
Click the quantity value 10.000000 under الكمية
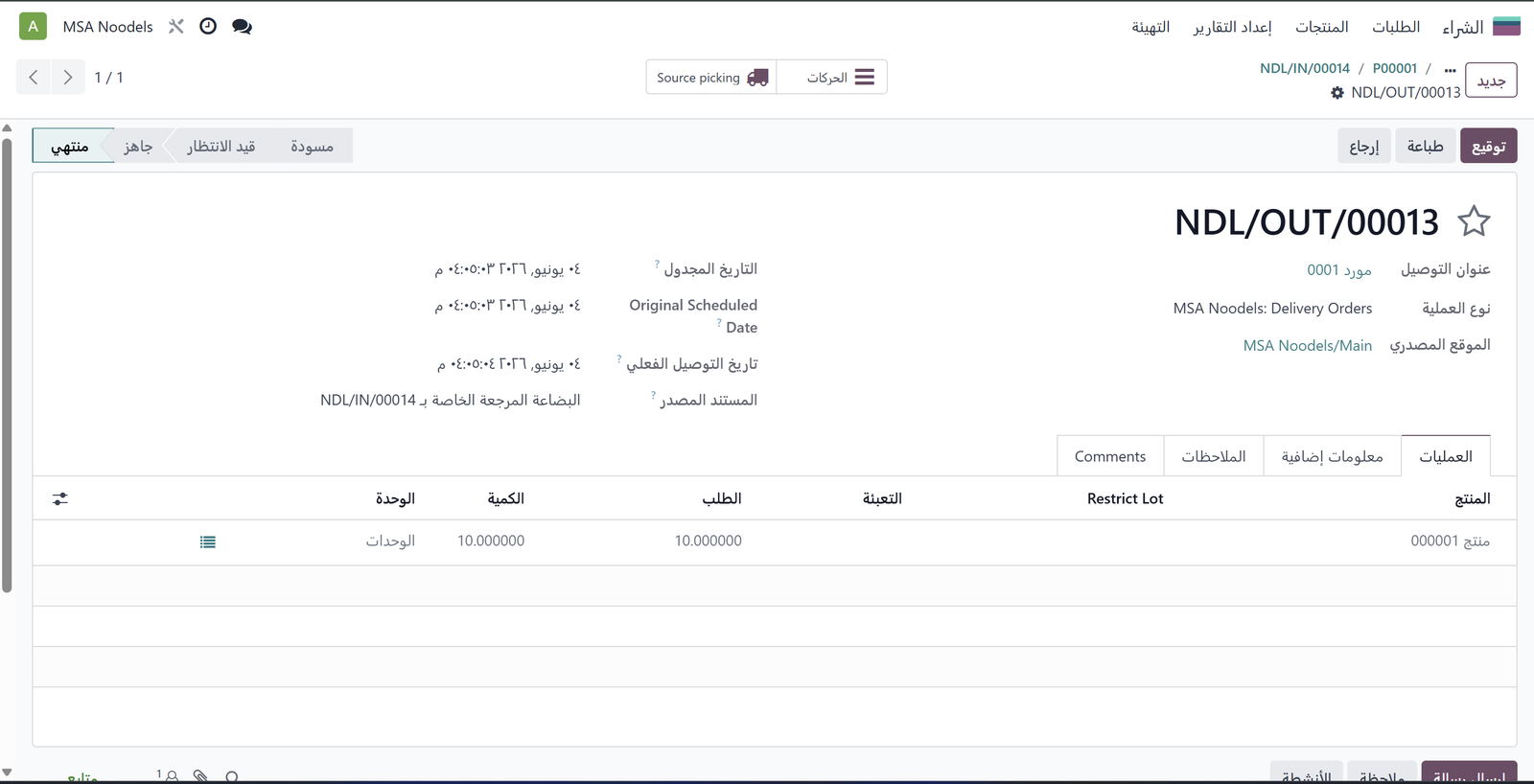point(491,542)
